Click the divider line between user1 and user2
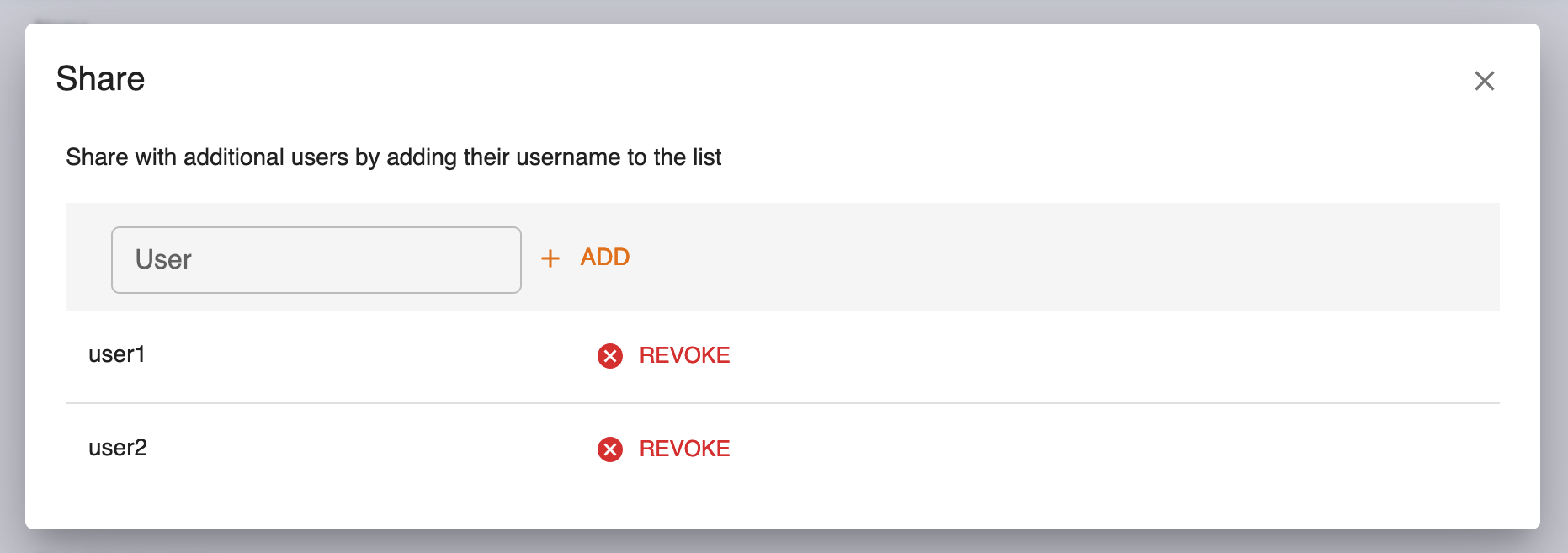This screenshot has width=1568, height=553. (x=783, y=403)
